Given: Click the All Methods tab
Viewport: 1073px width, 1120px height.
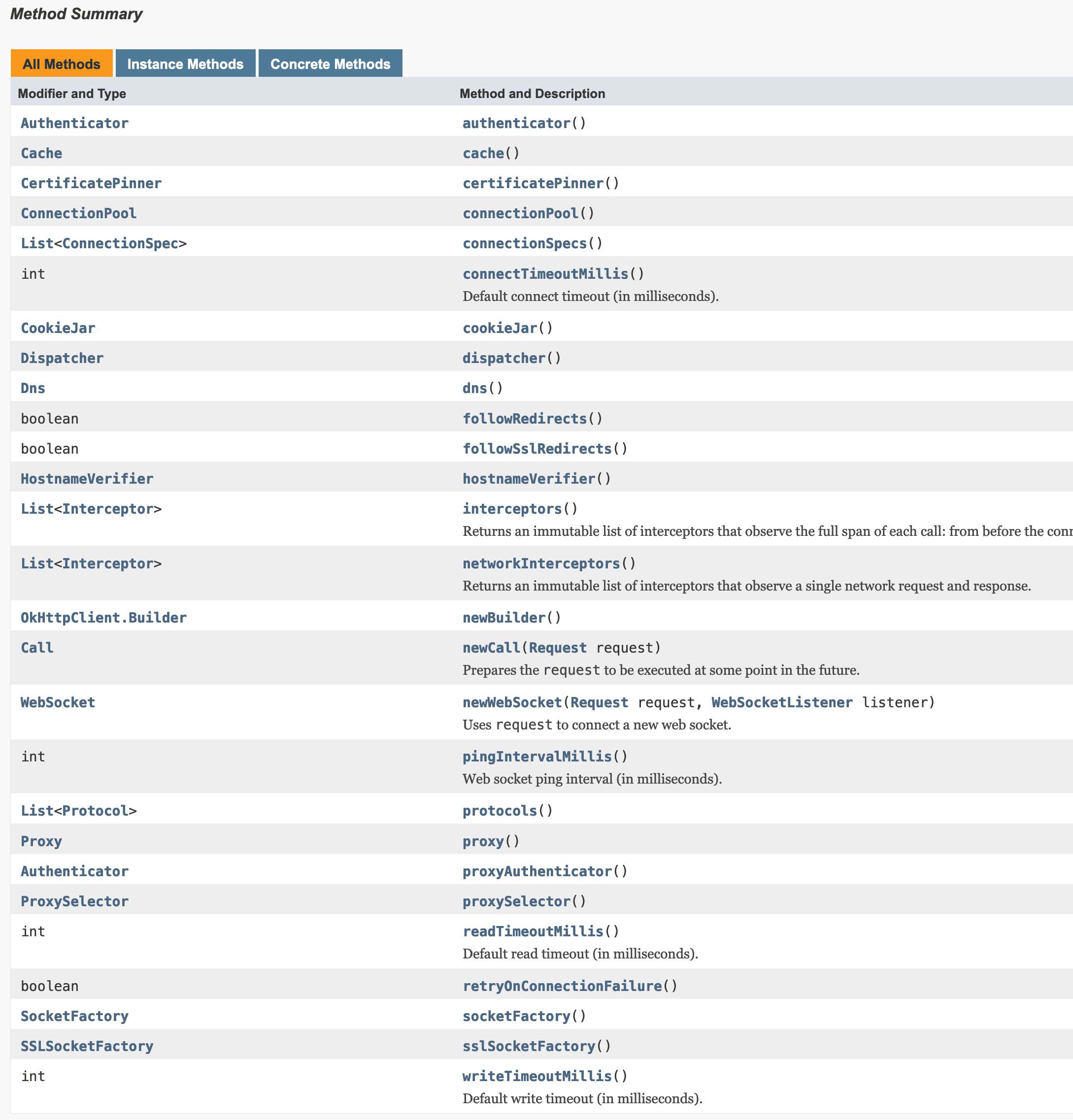Looking at the screenshot, I should [x=61, y=64].
